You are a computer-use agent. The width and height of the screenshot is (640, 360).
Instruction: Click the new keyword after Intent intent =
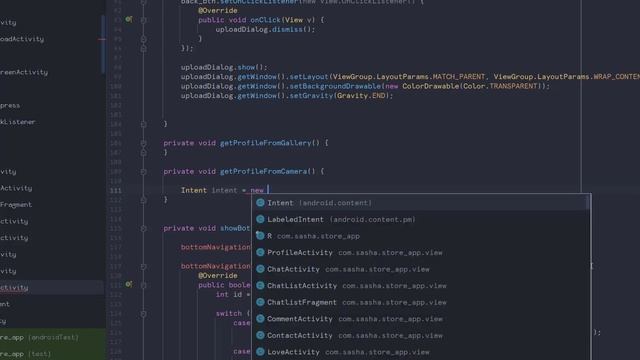(257, 190)
